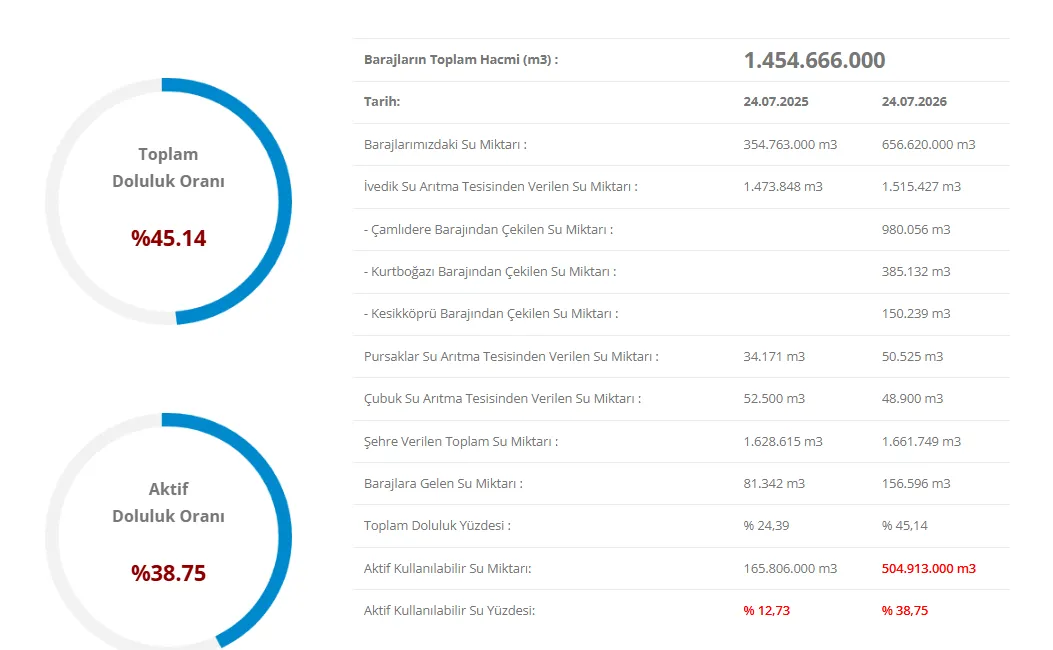The height and width of the screenshot is (650, 1053).
Task: Click the red 504.913.000 m3 value
Action: pyautogui.click(x=929, y=569)
